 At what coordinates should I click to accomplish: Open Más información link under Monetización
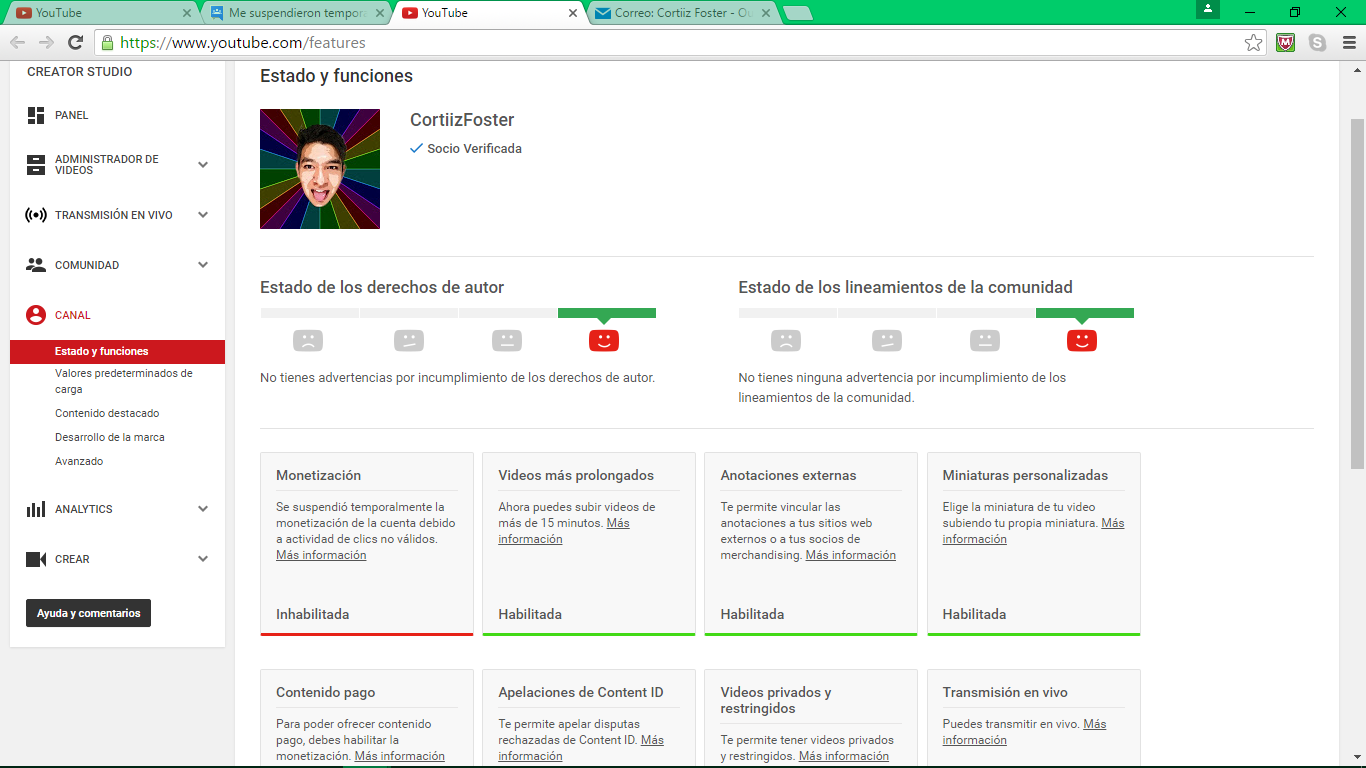[321, 555]
